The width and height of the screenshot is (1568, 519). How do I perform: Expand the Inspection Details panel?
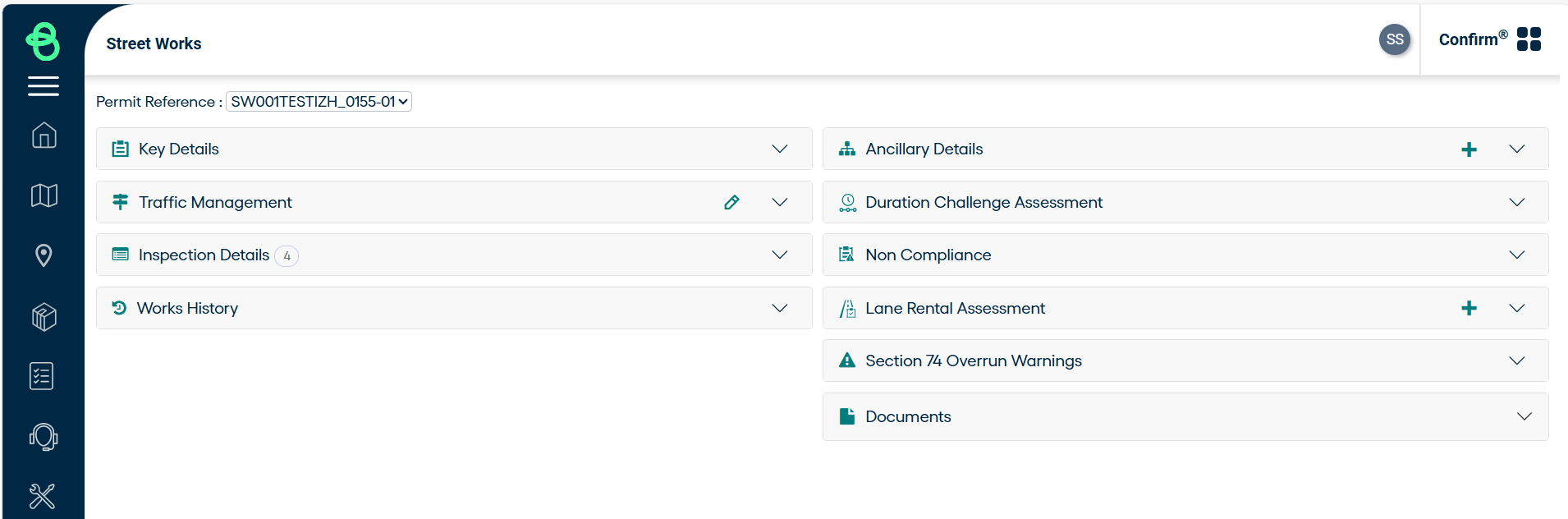(779, 255)
